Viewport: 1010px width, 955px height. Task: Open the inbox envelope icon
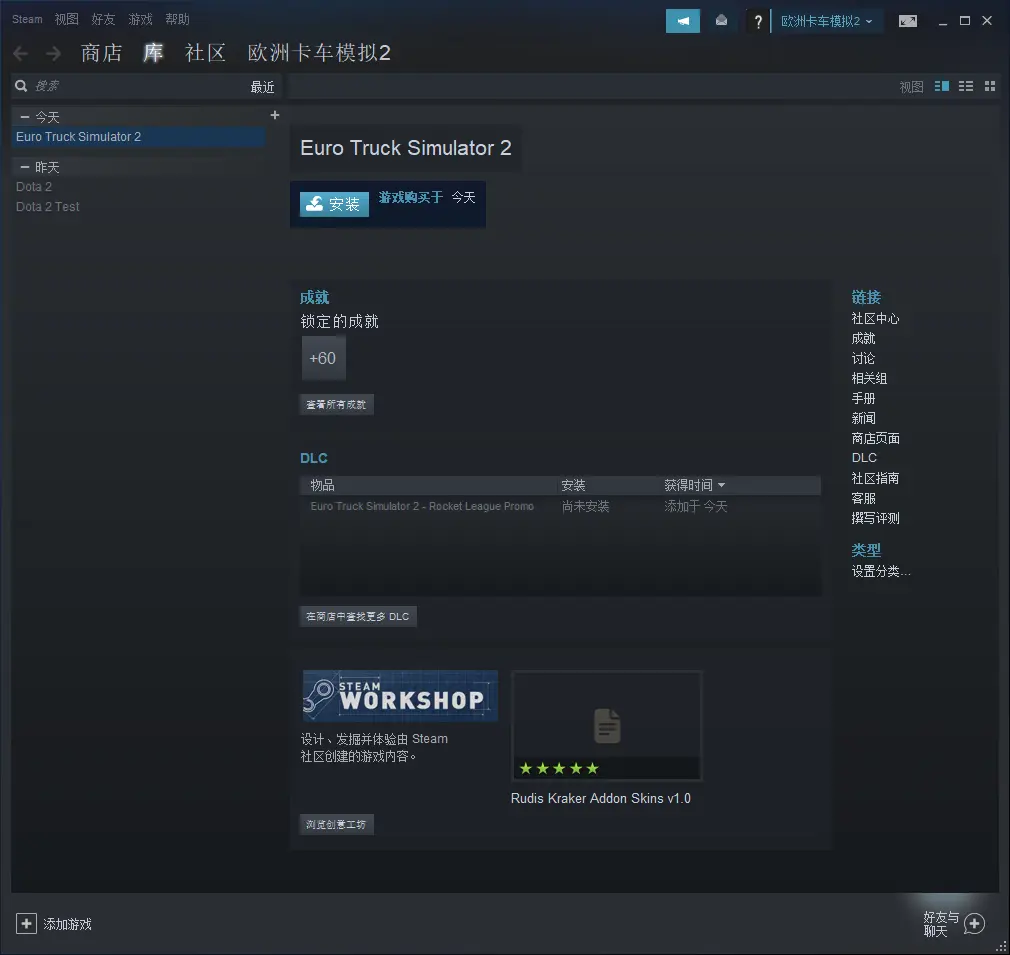coord(721,21)
